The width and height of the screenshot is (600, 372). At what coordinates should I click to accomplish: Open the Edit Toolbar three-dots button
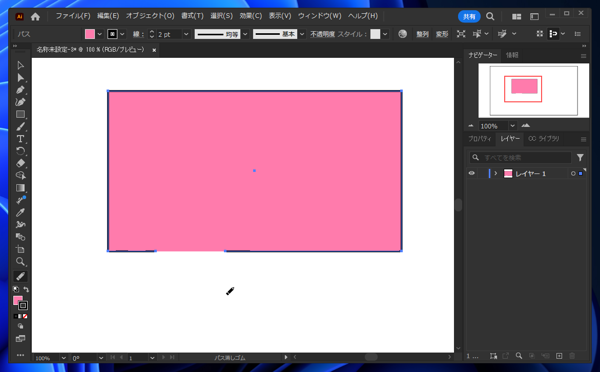(x=20, y=355)
